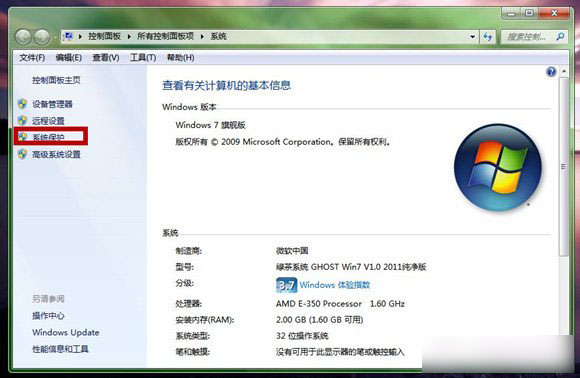Open 远程设置 link
The image size is (580, 378).
click(x=48, y=121)
